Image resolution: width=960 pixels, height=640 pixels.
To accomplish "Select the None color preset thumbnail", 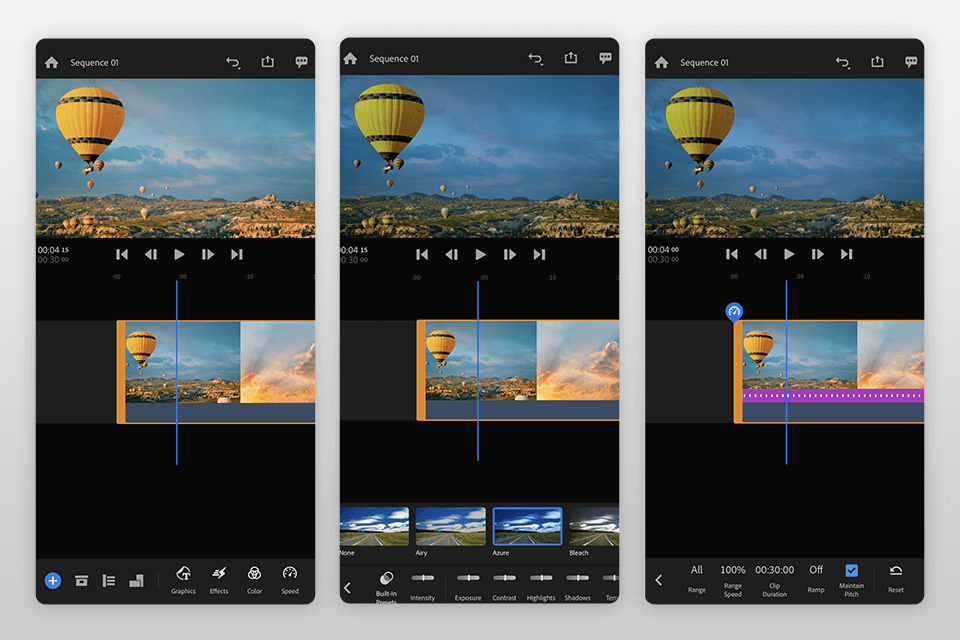I will 375,526.
